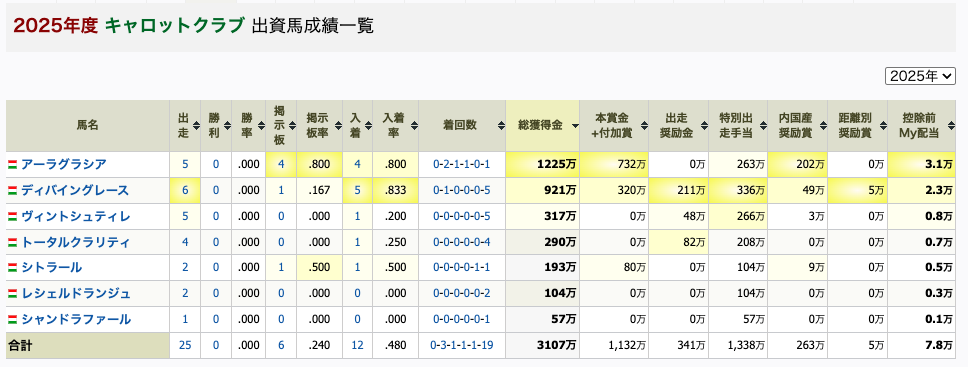The width and height of the screenshot is (968, 367).
Task: Select the 193万 total earnings cell
Action: click(x=543, y=268)
